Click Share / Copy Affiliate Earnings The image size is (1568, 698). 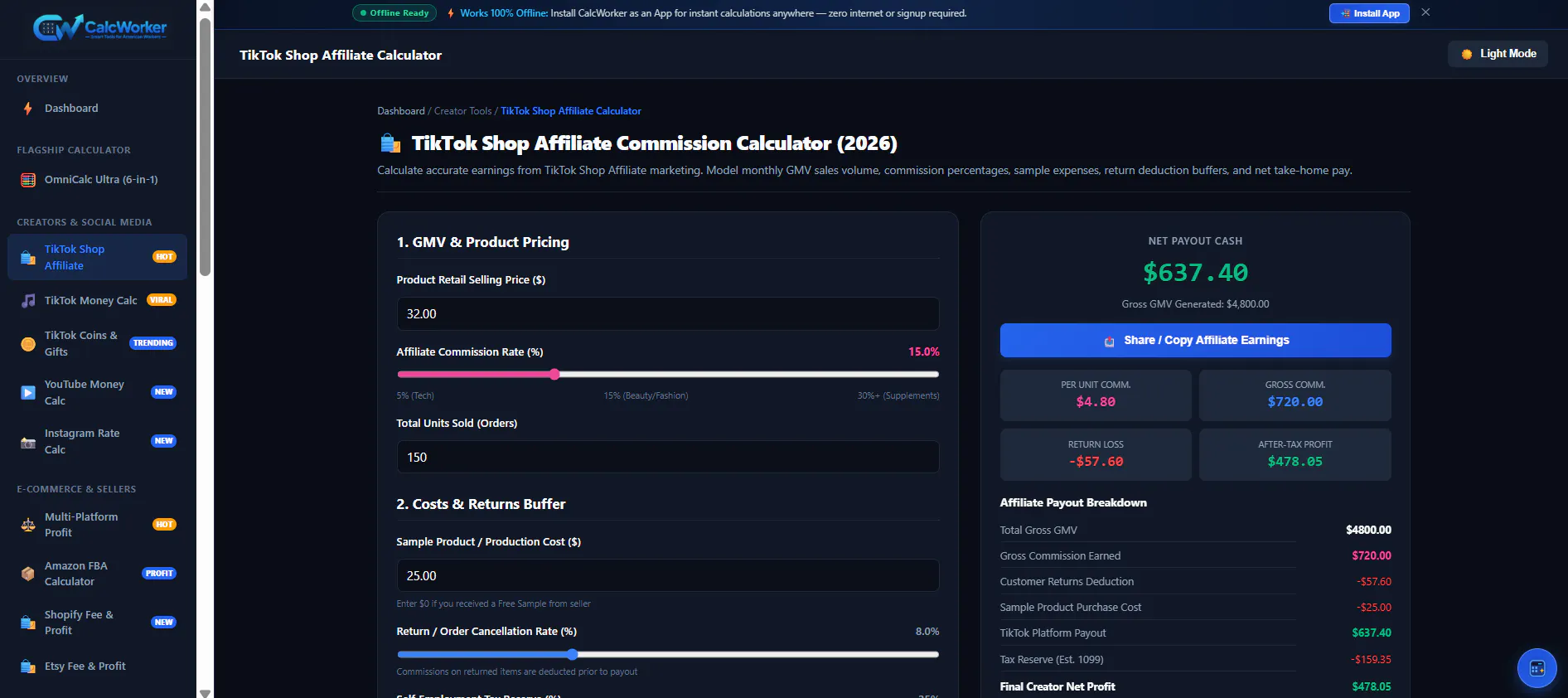click(x=1195, y=341)
